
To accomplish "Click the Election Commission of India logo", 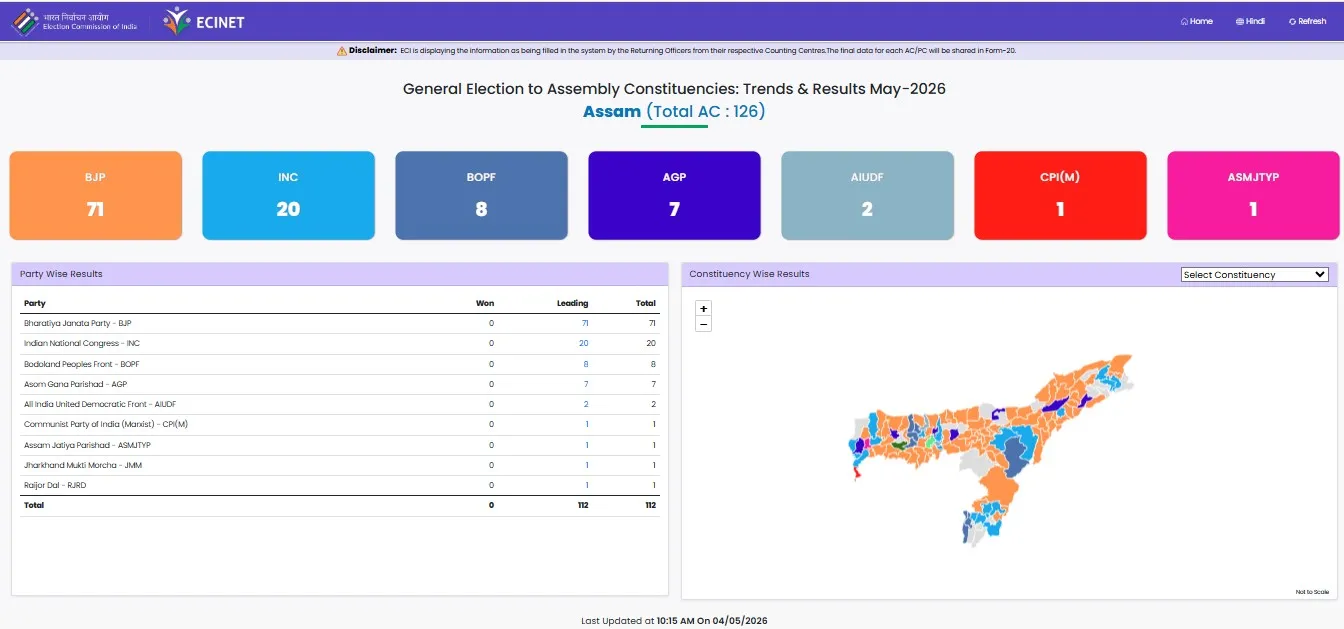I will click(x=74, y=21).
